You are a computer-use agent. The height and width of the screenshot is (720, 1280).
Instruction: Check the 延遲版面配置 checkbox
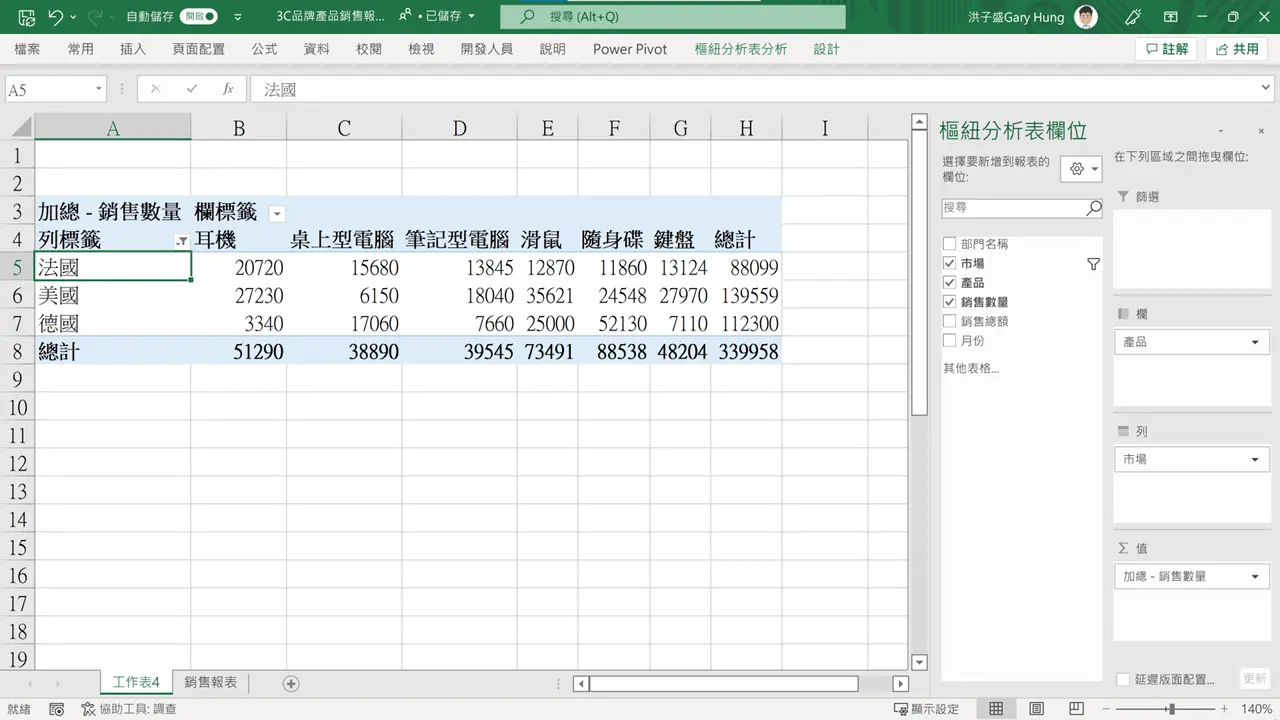pyautogui.click(x=1123, y=680)
